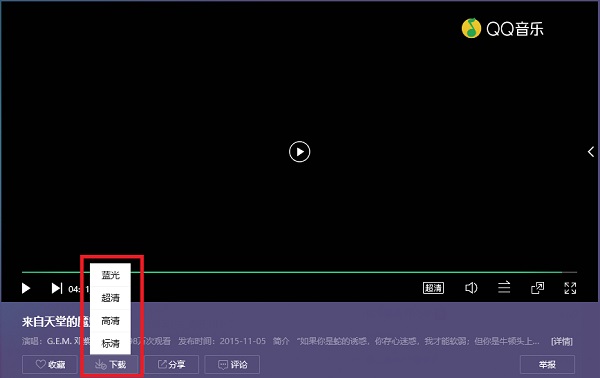The image size is (600, 378).
Task: Choose 蓝光 download quality
Action: coord(110,275)
